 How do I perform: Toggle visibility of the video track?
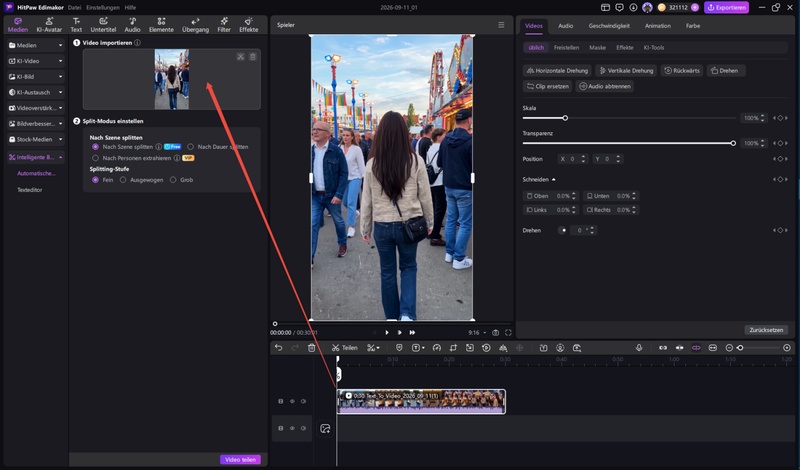292,401
